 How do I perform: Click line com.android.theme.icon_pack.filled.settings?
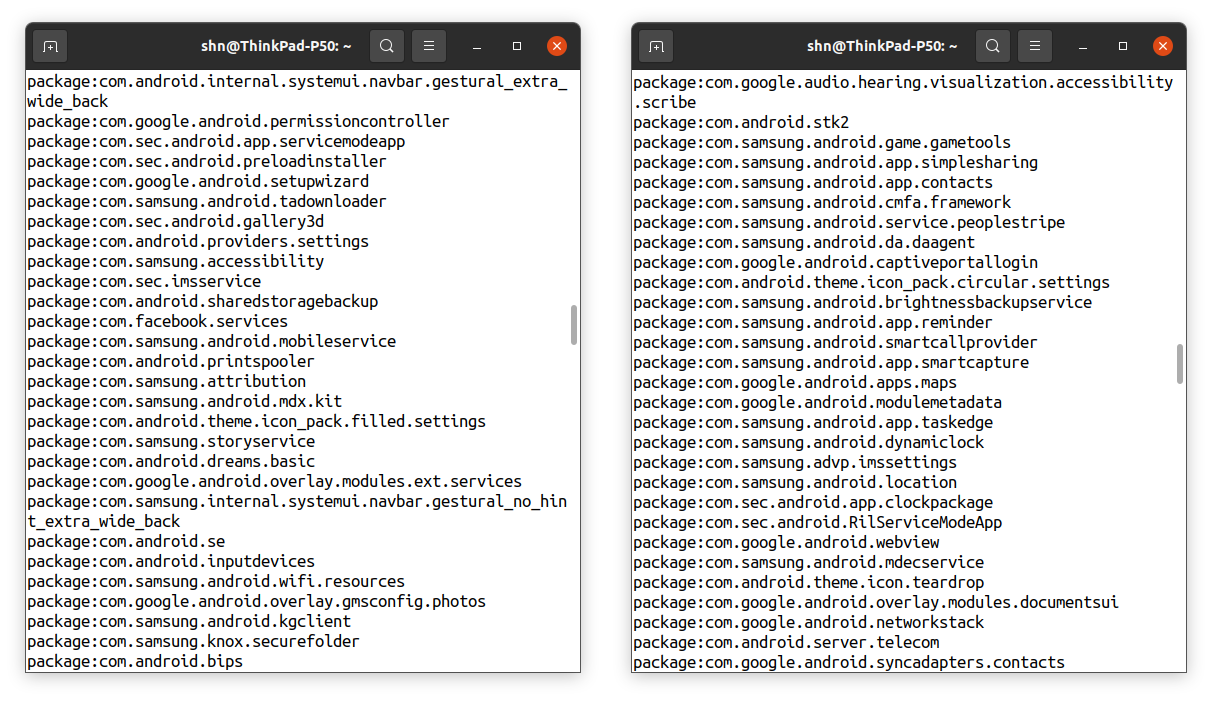(x=257, y=422)
